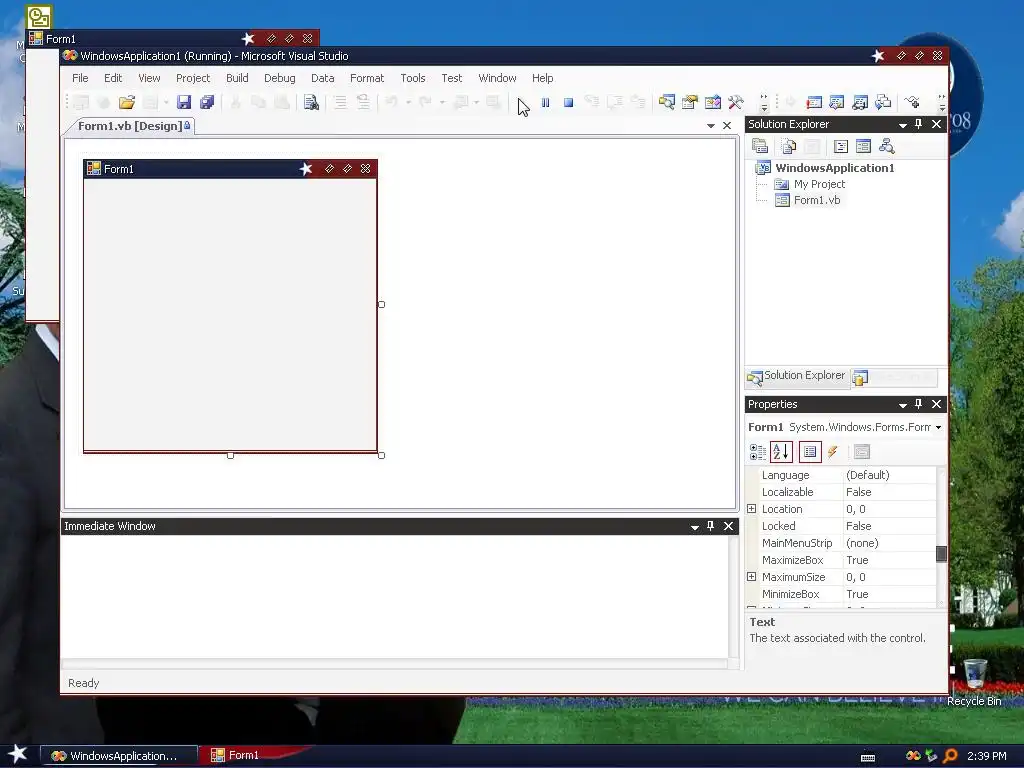Open the Form1 object selector combo box
This screenshot has height=768, width=1024.
845,426
